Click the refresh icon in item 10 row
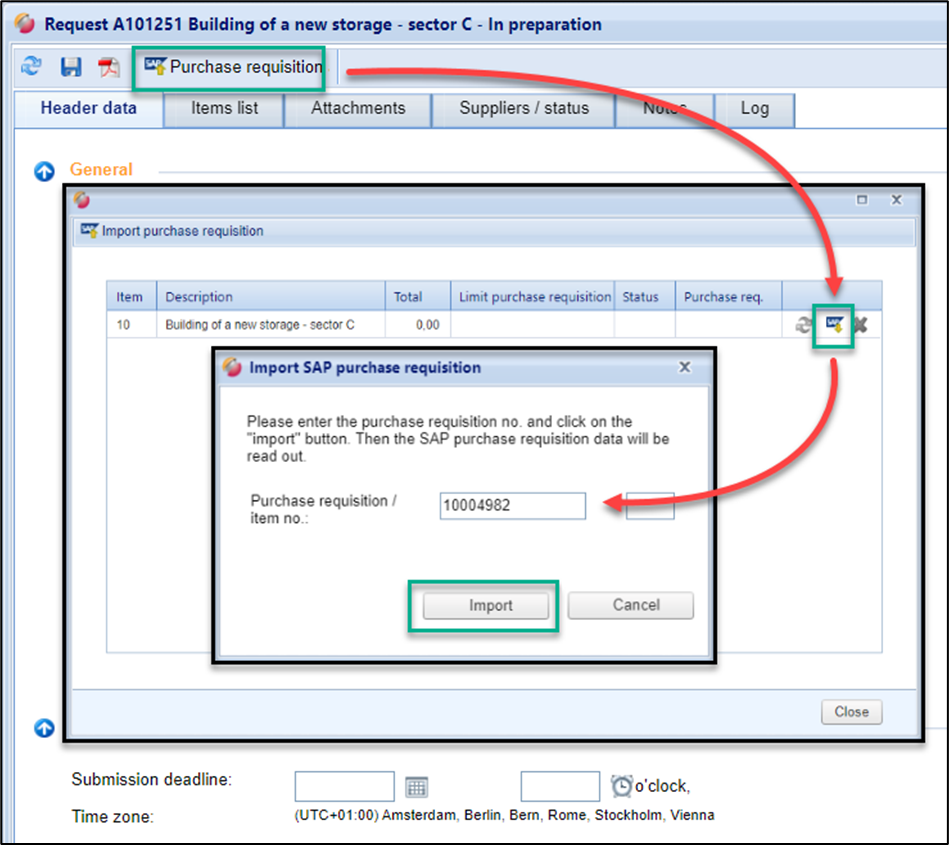The width and height of the screenshot is (949, 845). coord(804,325)
